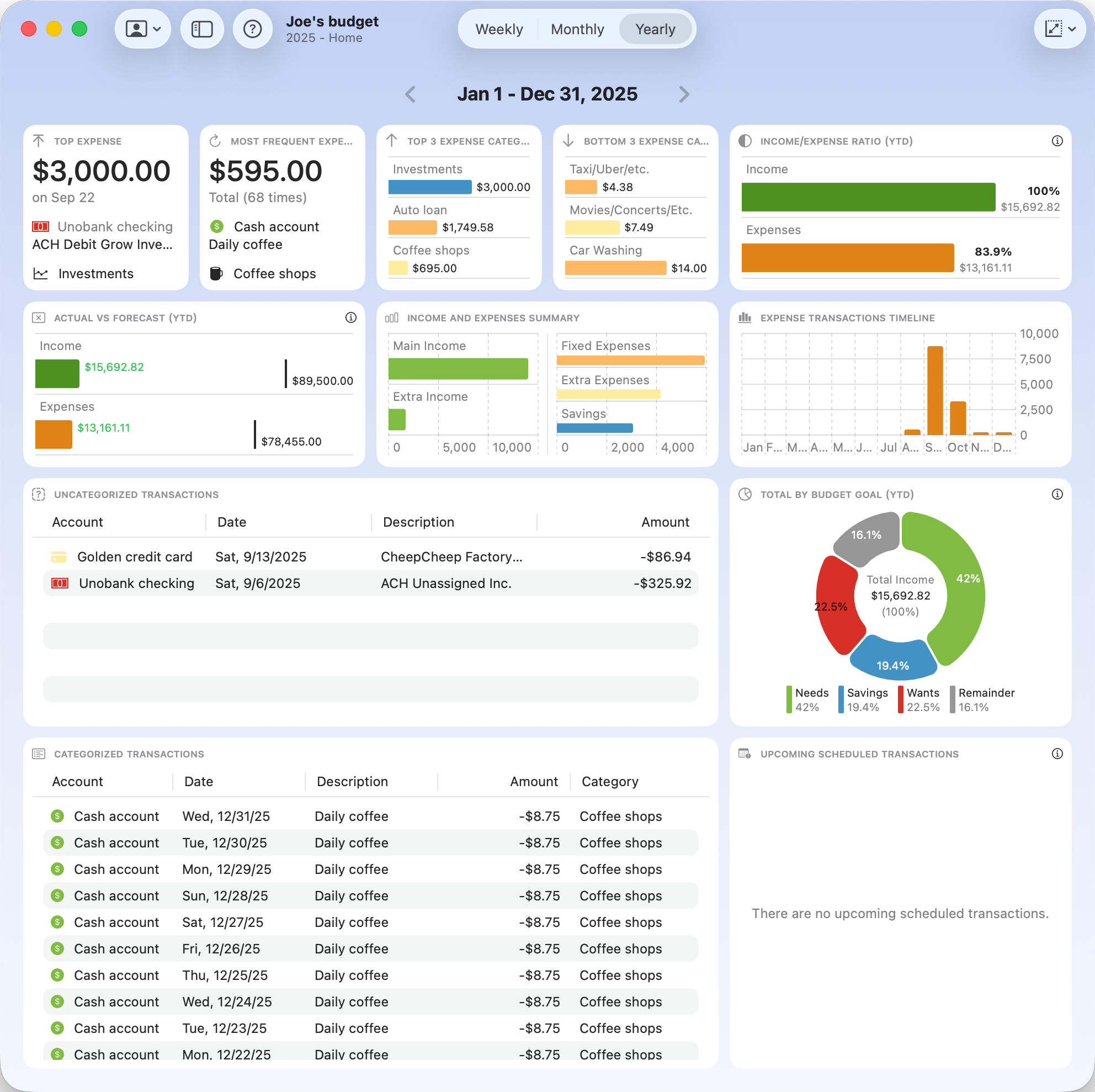Screen dimensions: 1095x1092
Task: Expand the profile account dropdown chevron
Action: pyautogui.click(x=157, y=28)
